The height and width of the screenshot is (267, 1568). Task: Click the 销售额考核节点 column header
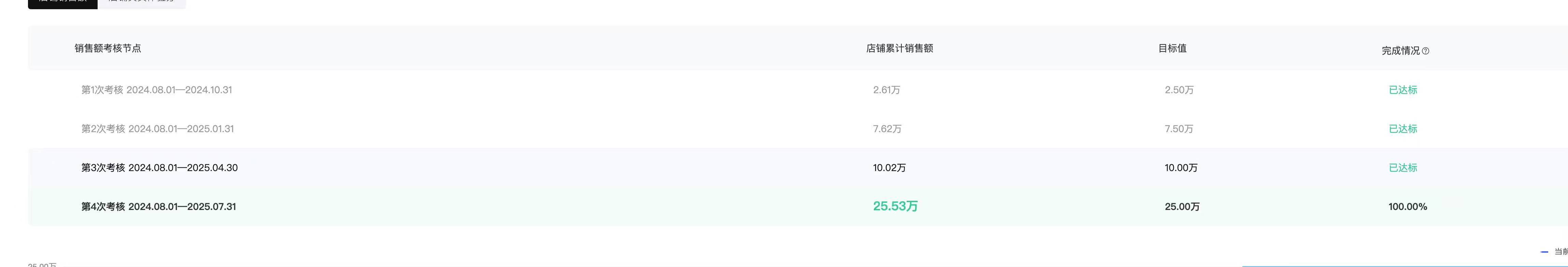pyautogui.click(x=108, y=48)
